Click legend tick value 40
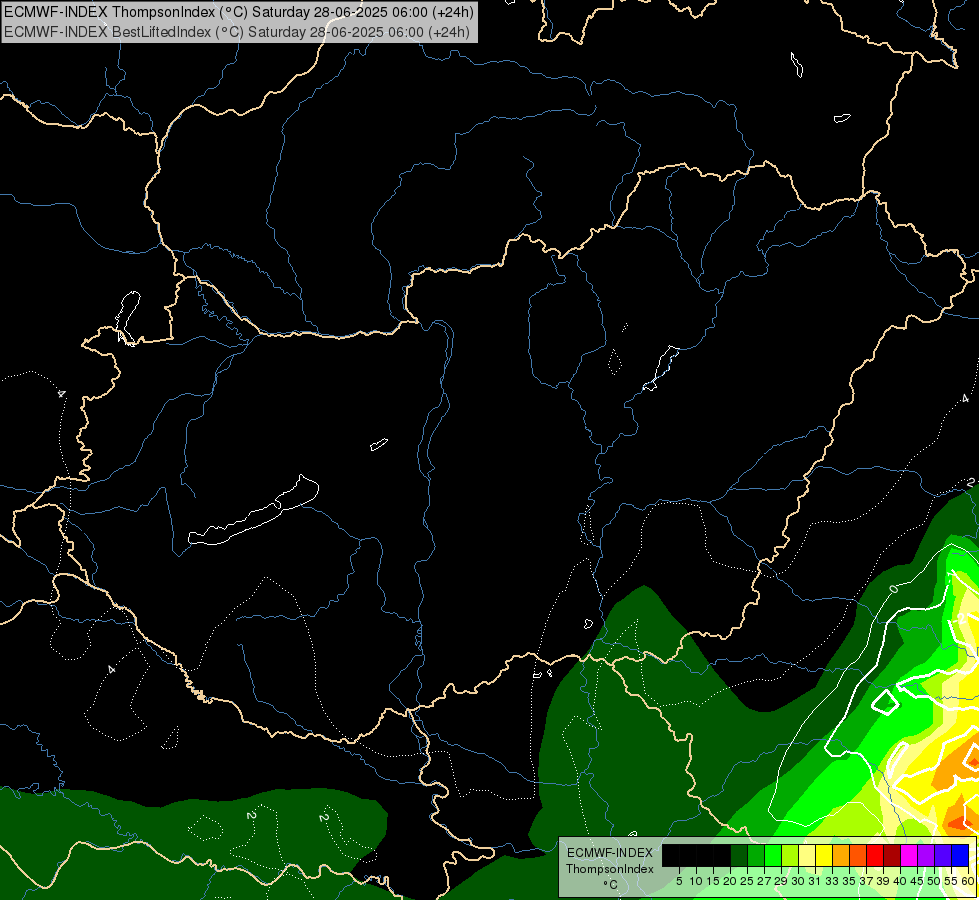This screenshot has width=979, height=900. [x=900, y=881]
